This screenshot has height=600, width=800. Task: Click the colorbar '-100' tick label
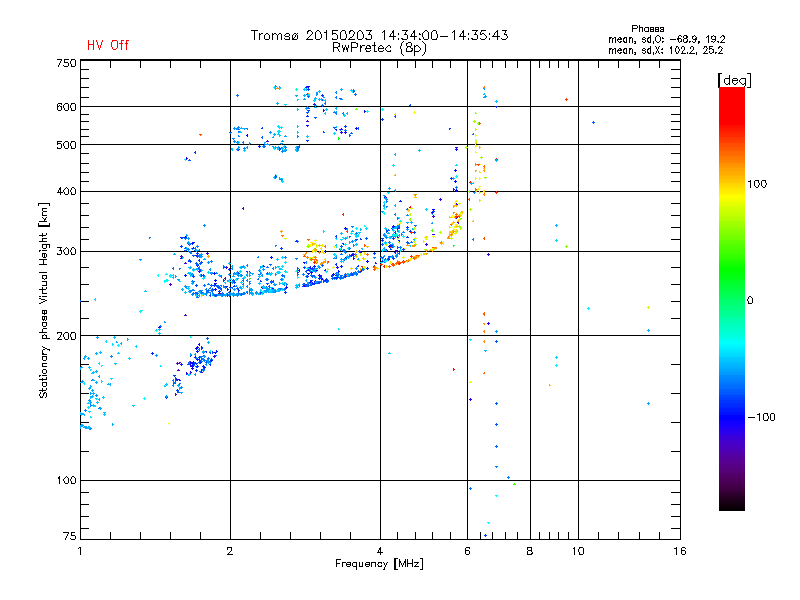click(761, 417)
